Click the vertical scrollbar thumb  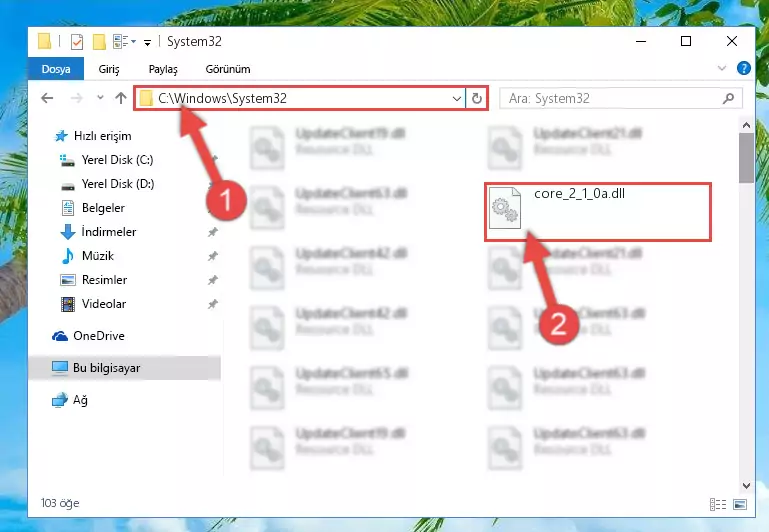pyautogui.click(x=746, y=158)
